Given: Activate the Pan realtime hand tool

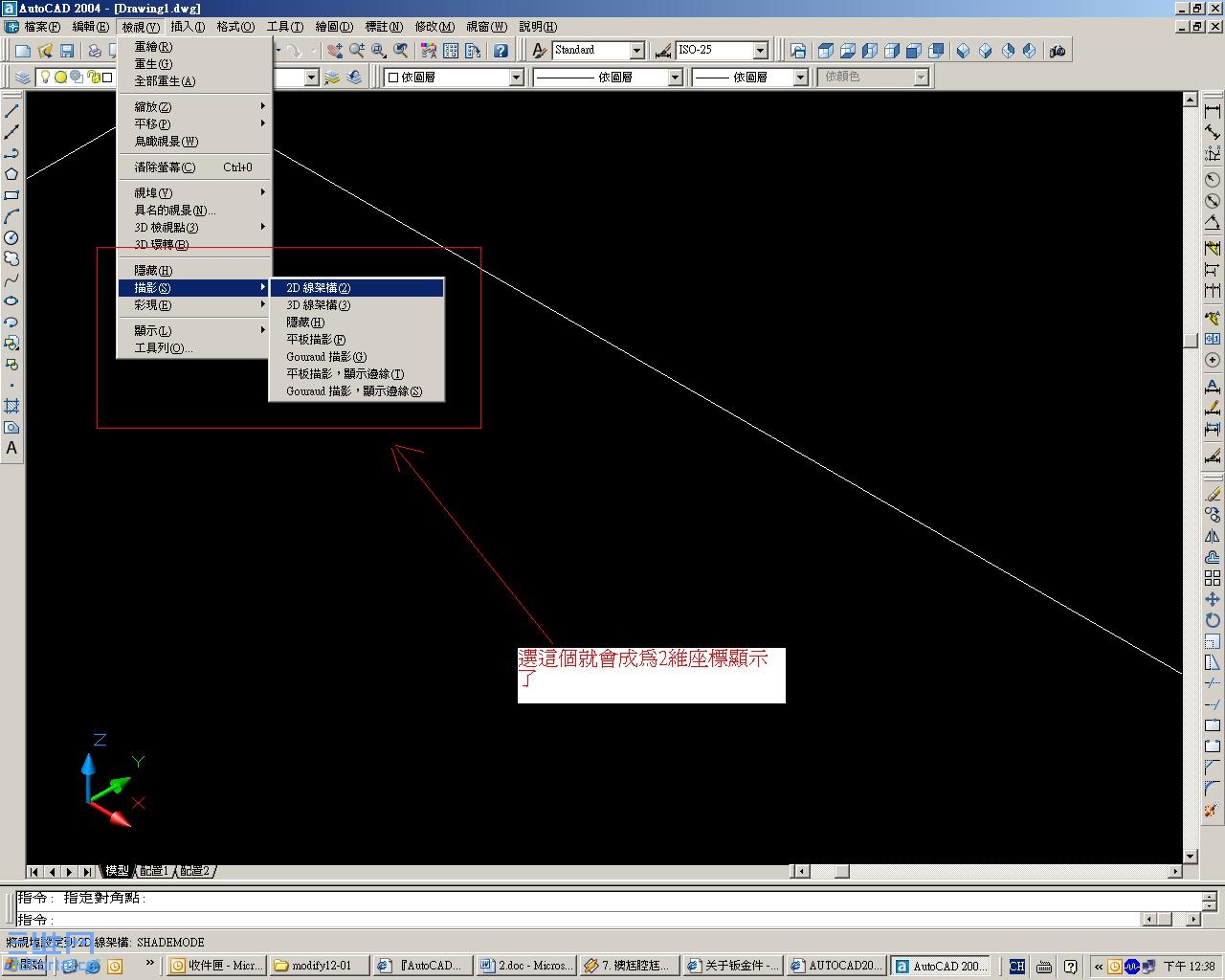Looking at the screenshot, I should 335,51.
